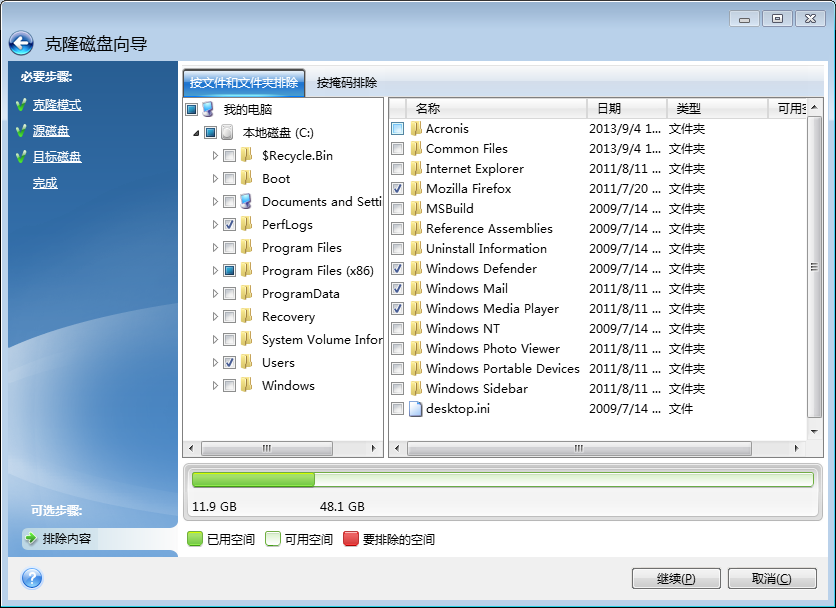Click the PerfLogs folder icon

point(246,224)
